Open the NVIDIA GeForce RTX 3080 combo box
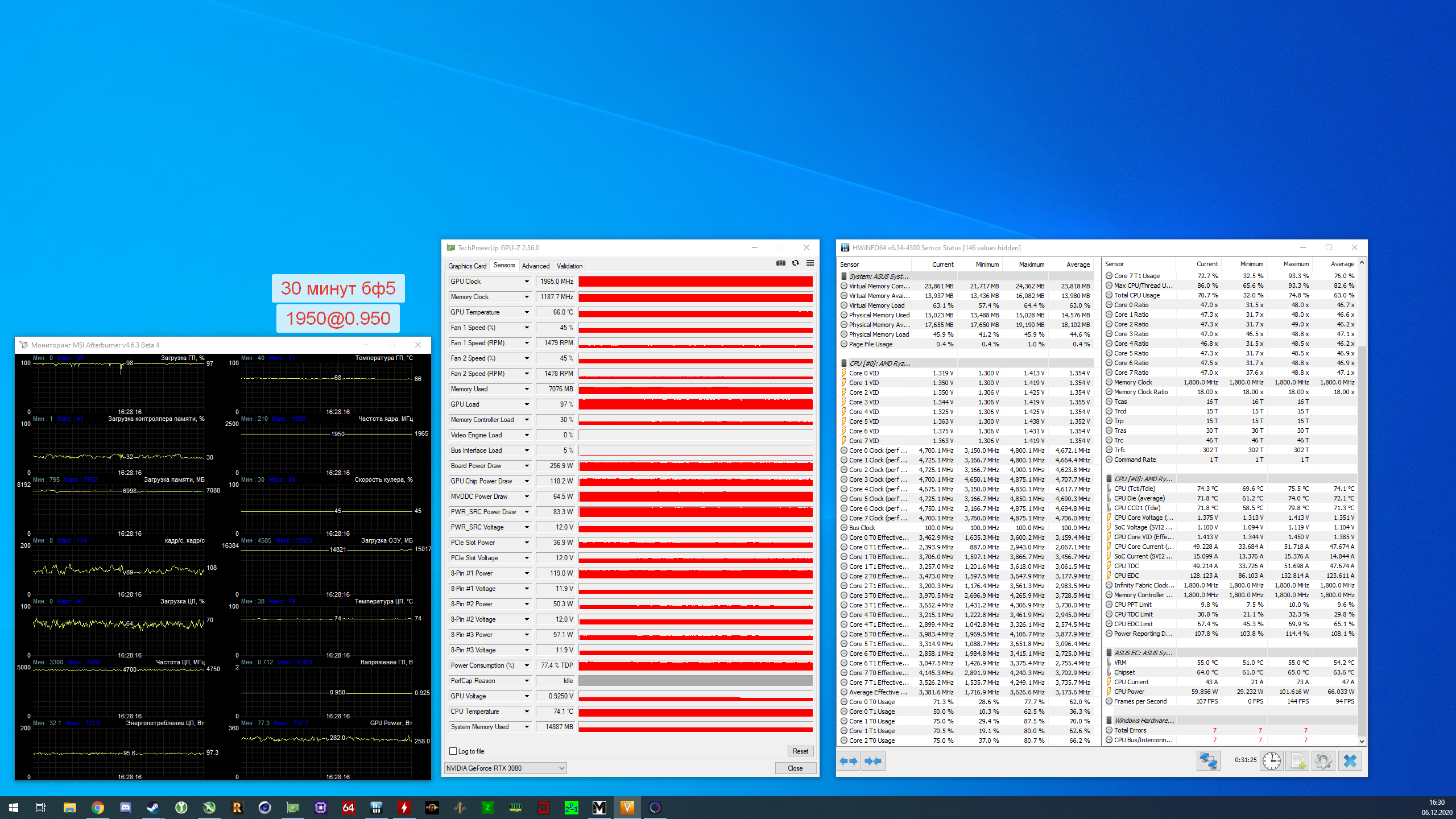The image size is (1456, 819). (x=505, y=768)
